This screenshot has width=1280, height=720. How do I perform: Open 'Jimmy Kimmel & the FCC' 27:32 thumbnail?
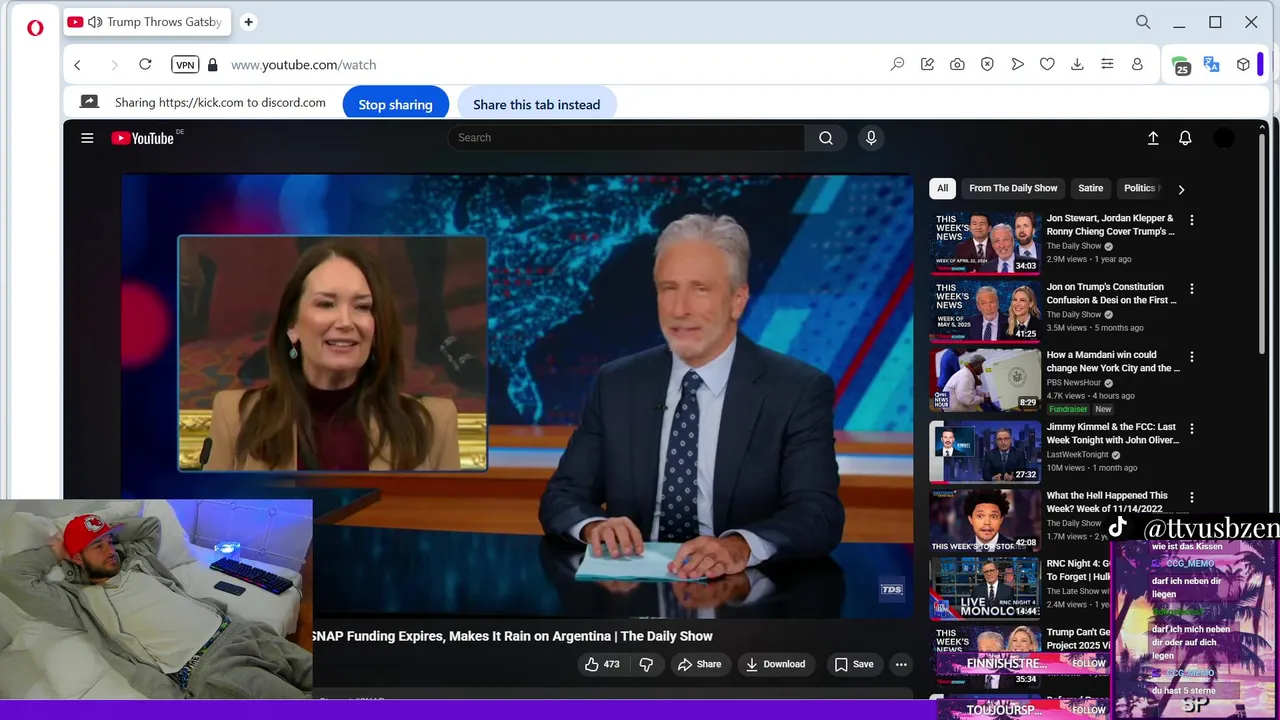tap(985, 451)
